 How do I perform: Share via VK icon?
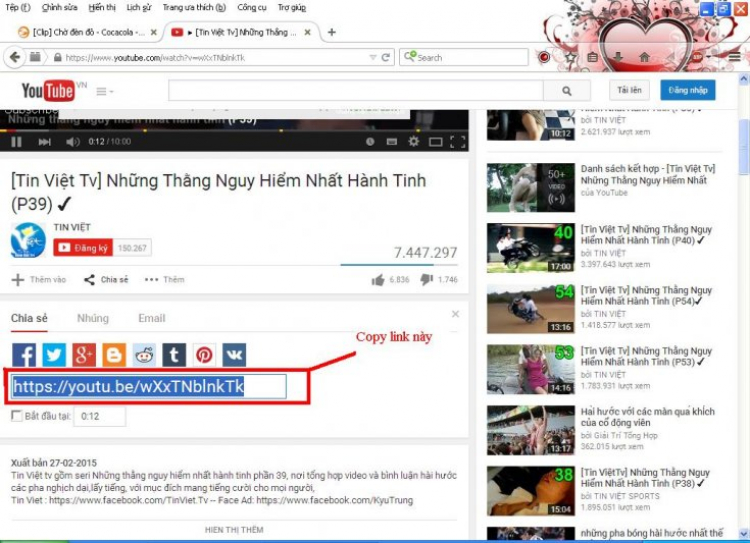234,355
